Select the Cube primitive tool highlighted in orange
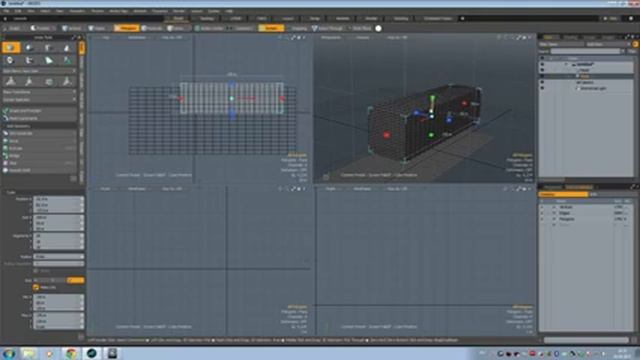 [11, 48]
